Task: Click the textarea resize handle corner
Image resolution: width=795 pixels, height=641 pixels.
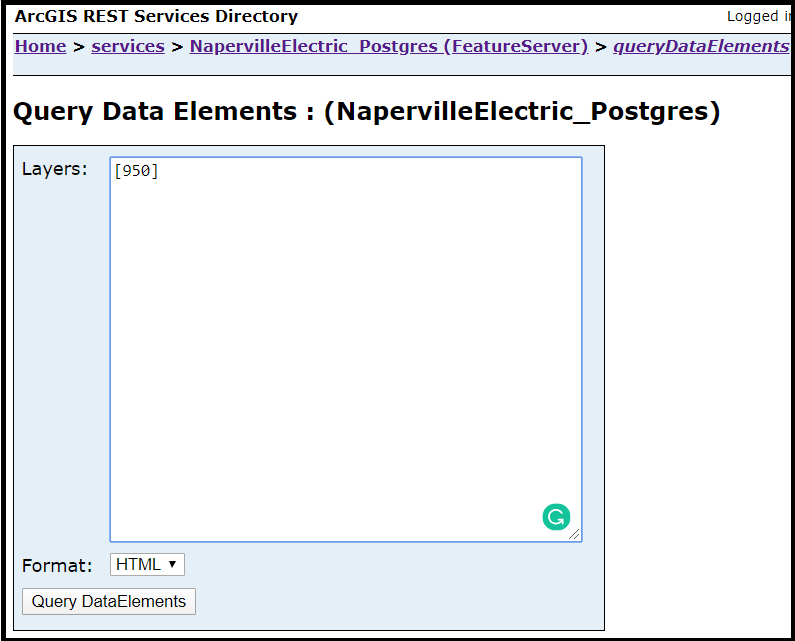Action: click(574, 534)
